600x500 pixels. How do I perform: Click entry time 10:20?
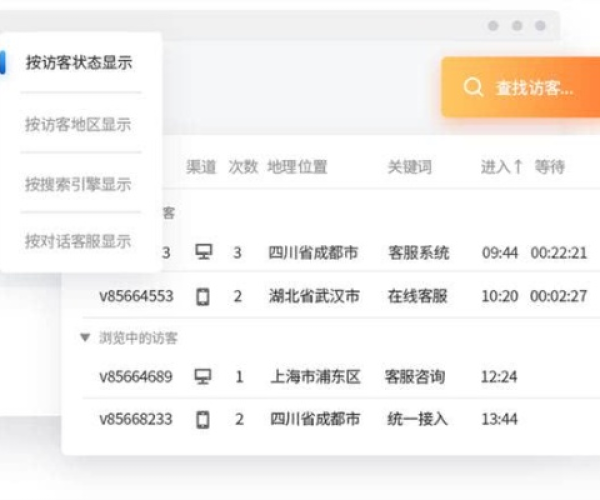coord(500,296)
